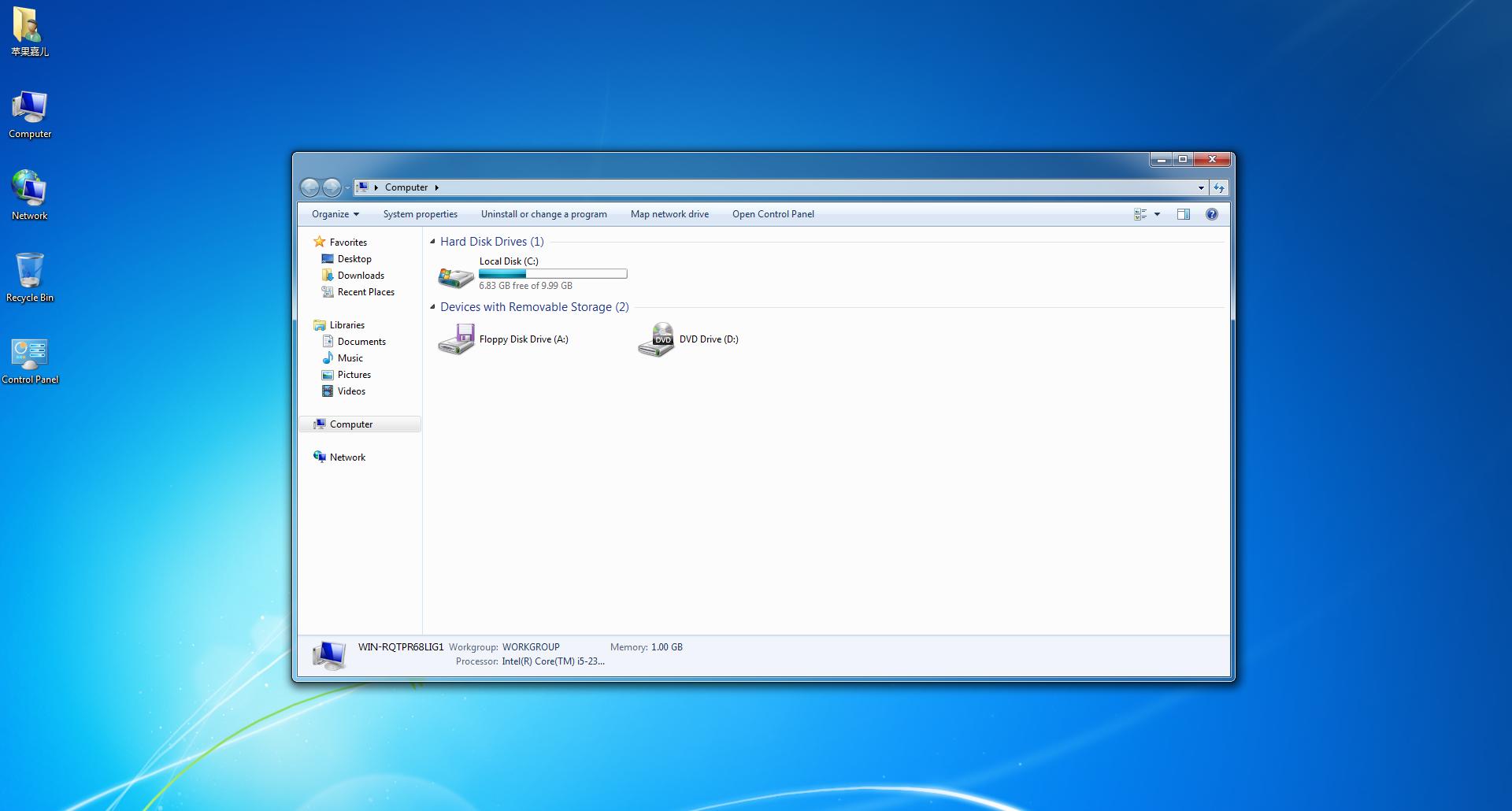Open the Computer desktop icon
Screen dimensions: 1512x811
tap(30, 115)
